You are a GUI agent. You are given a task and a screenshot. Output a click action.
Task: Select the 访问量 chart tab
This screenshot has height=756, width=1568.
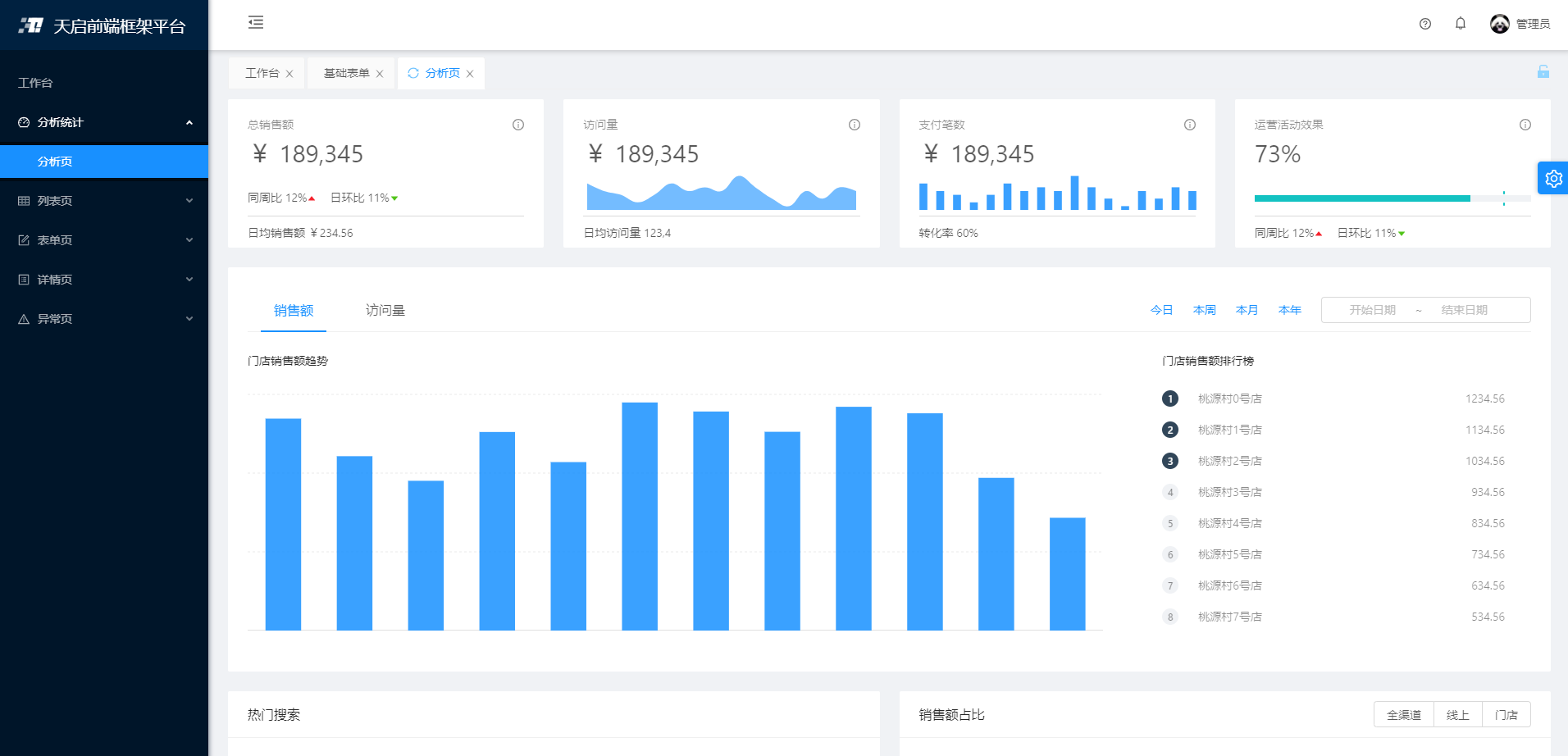pos(385,310)
